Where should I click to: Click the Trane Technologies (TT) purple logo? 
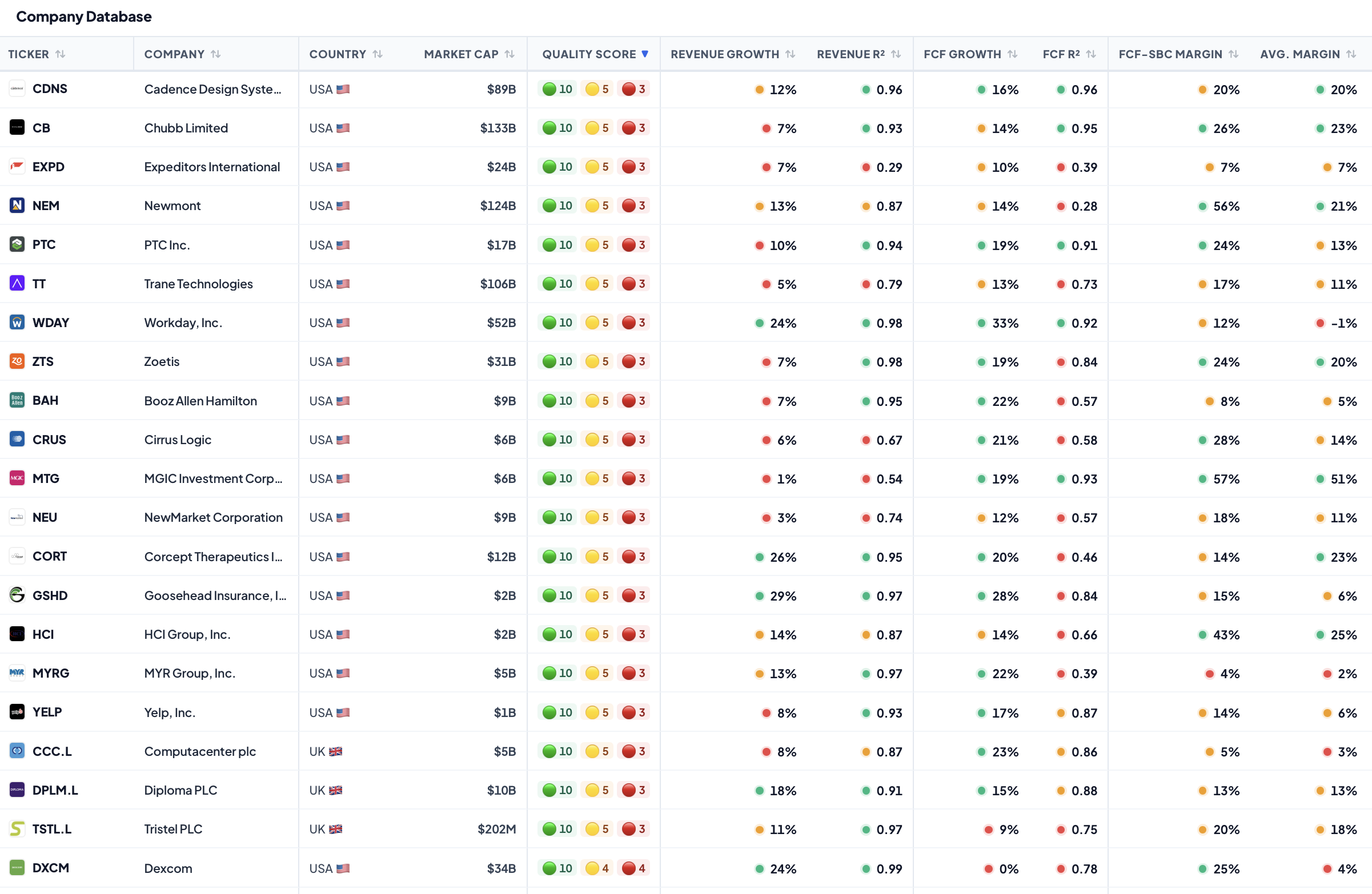coord(17,283)
